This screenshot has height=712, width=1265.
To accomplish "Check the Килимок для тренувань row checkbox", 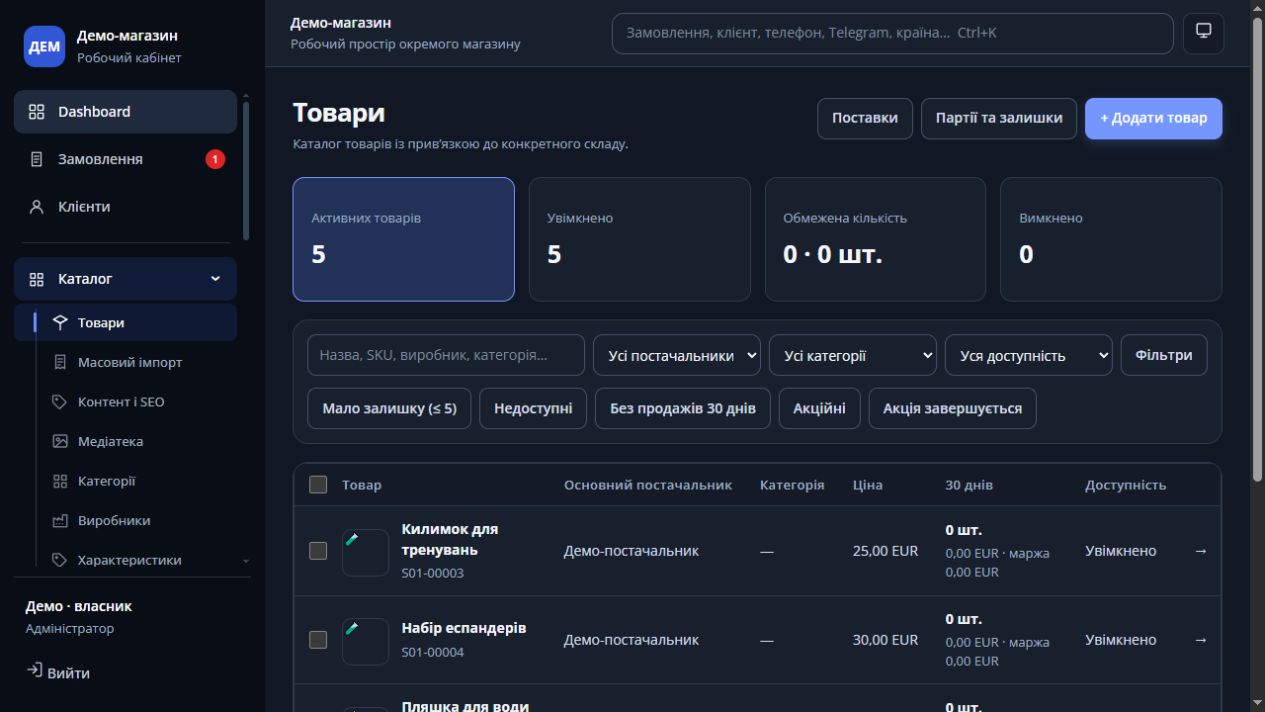I will point(318,551).
